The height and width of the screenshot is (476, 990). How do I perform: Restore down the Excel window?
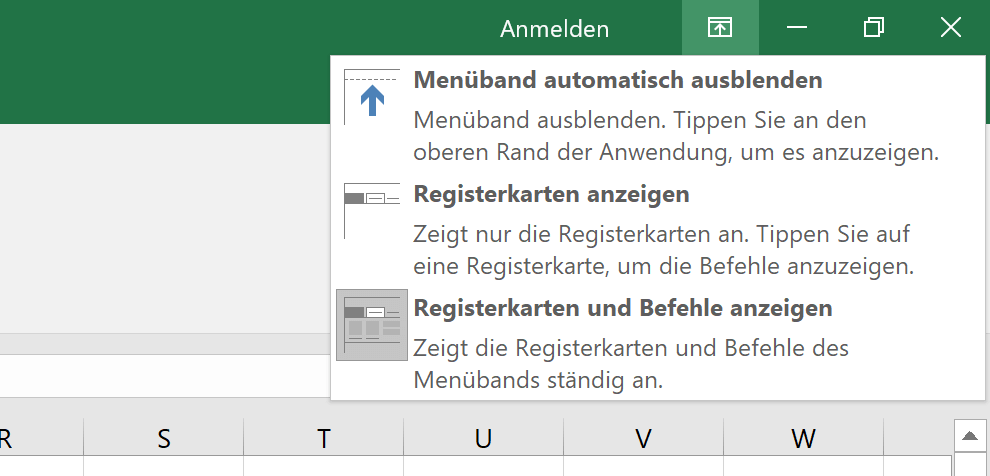(x=874, y=28)
